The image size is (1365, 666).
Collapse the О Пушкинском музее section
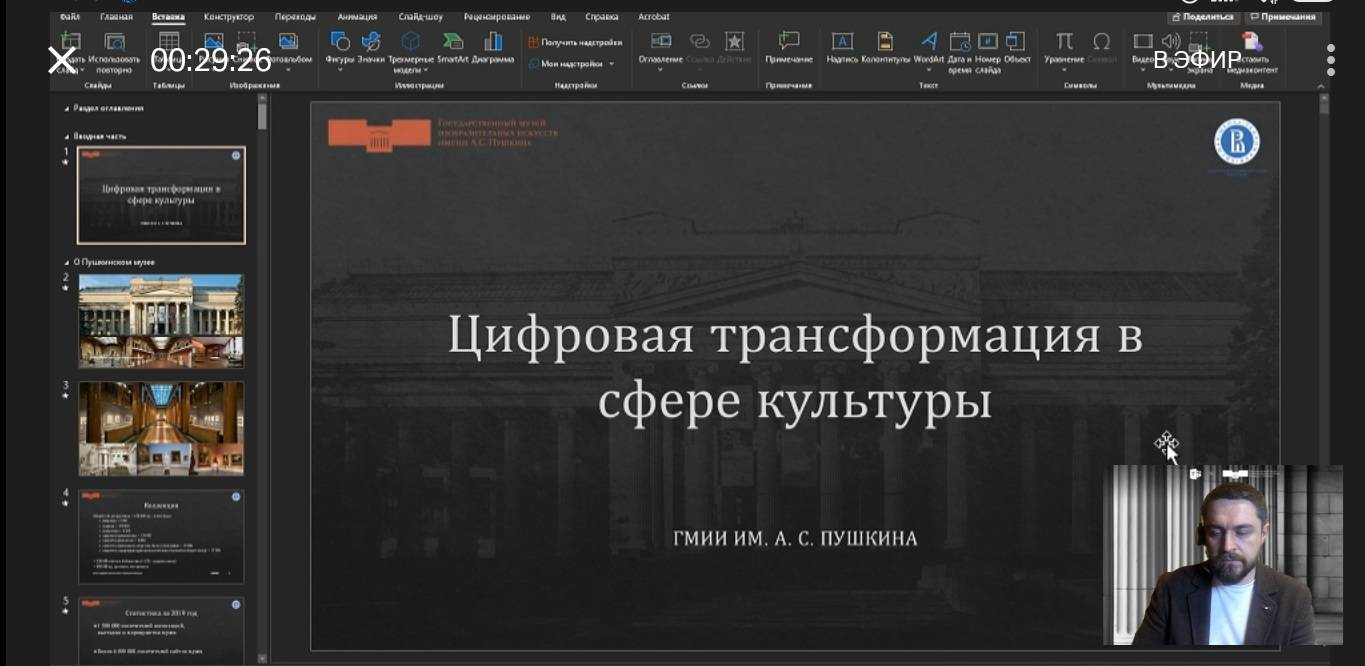(67, 262)
